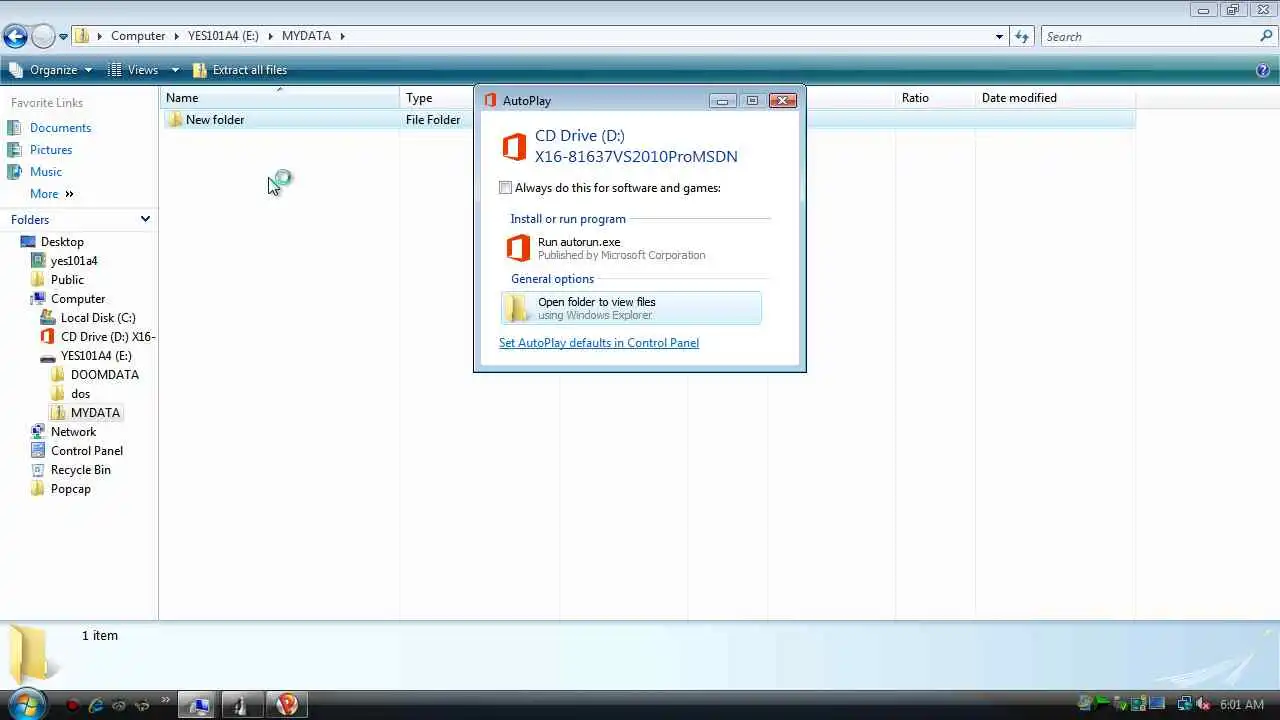The height and width of the screenshot is (720, 1280).
Task: Refresh the folder view
Action: (x=1021, y=37)
